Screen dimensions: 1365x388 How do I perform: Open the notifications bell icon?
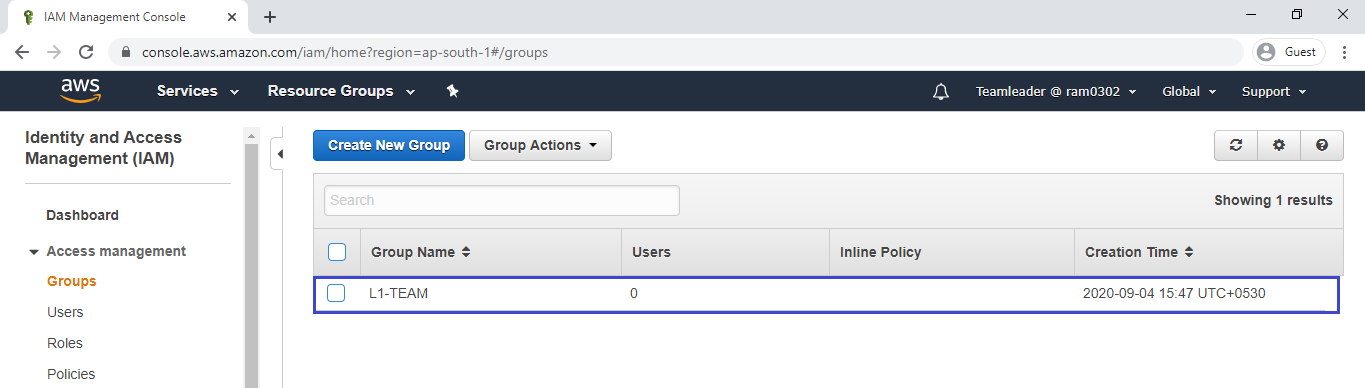(940, 91)
